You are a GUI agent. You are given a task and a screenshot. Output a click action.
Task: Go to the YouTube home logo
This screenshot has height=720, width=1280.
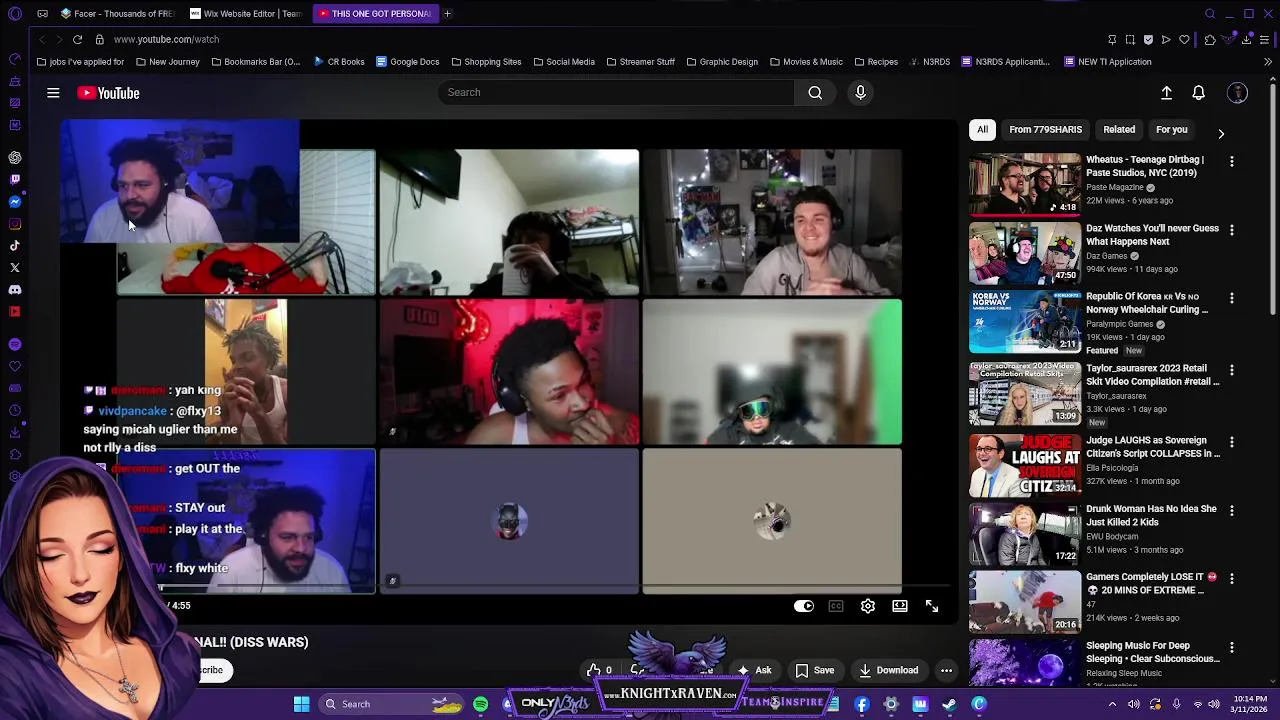(x=108, y=93)
